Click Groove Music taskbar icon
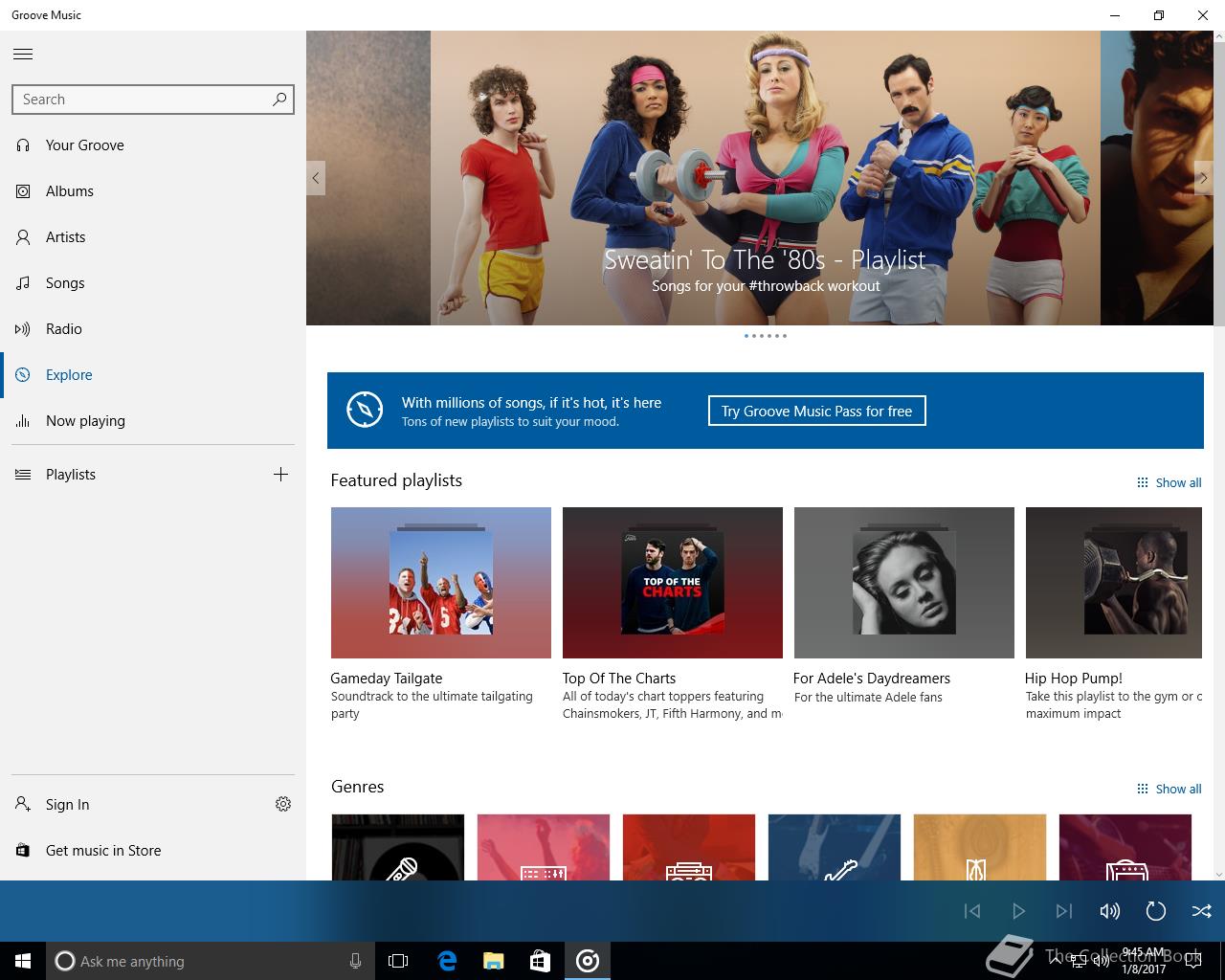This screenshot has height=980, width=1225. click(588, 961)
